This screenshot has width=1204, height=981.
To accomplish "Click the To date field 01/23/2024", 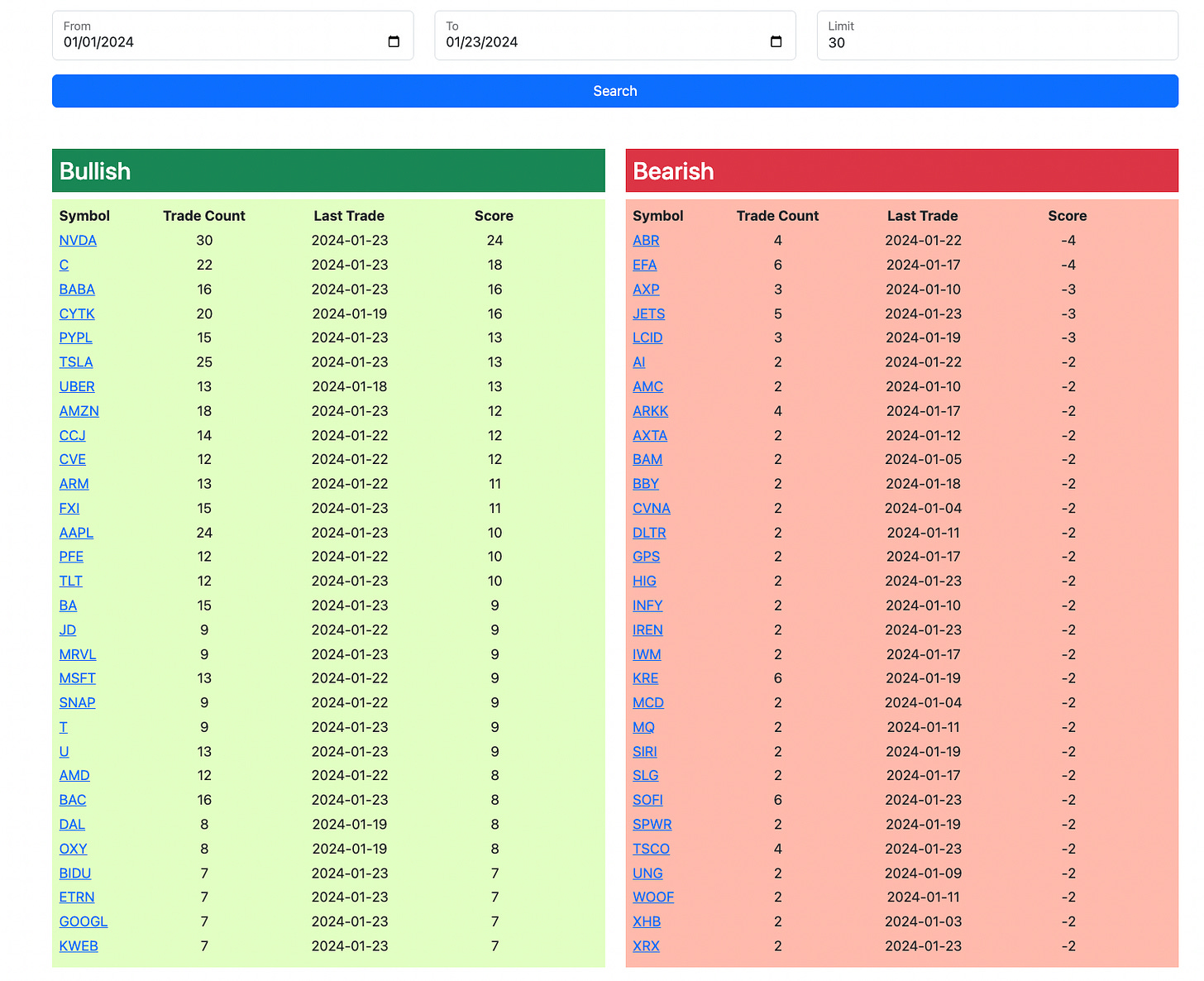I will click(x=614, y=36).
